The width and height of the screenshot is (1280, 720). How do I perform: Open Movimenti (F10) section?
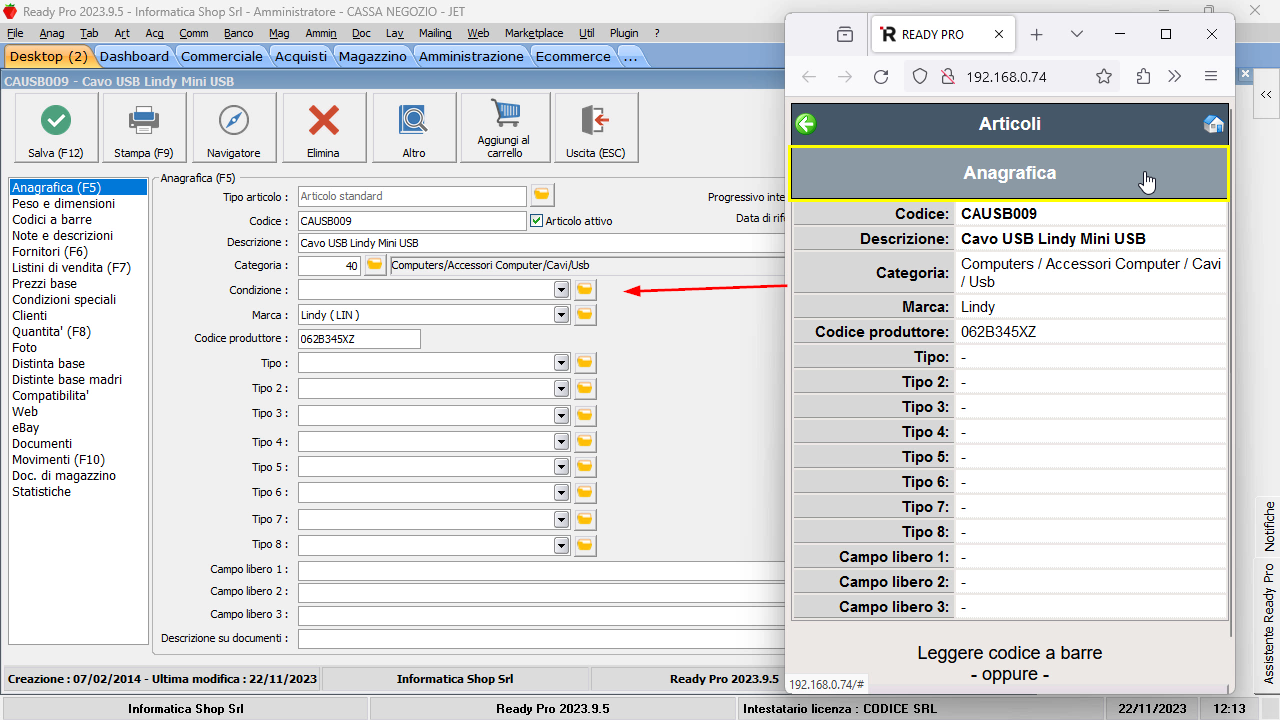[58, 460]
